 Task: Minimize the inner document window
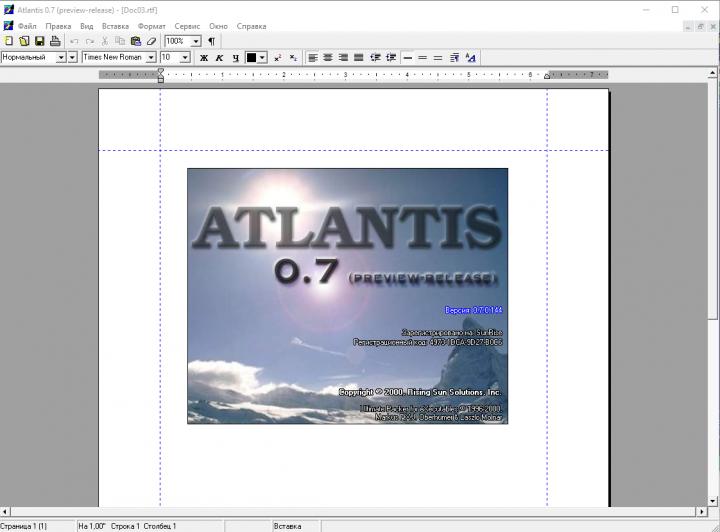[x=687, y=27]
